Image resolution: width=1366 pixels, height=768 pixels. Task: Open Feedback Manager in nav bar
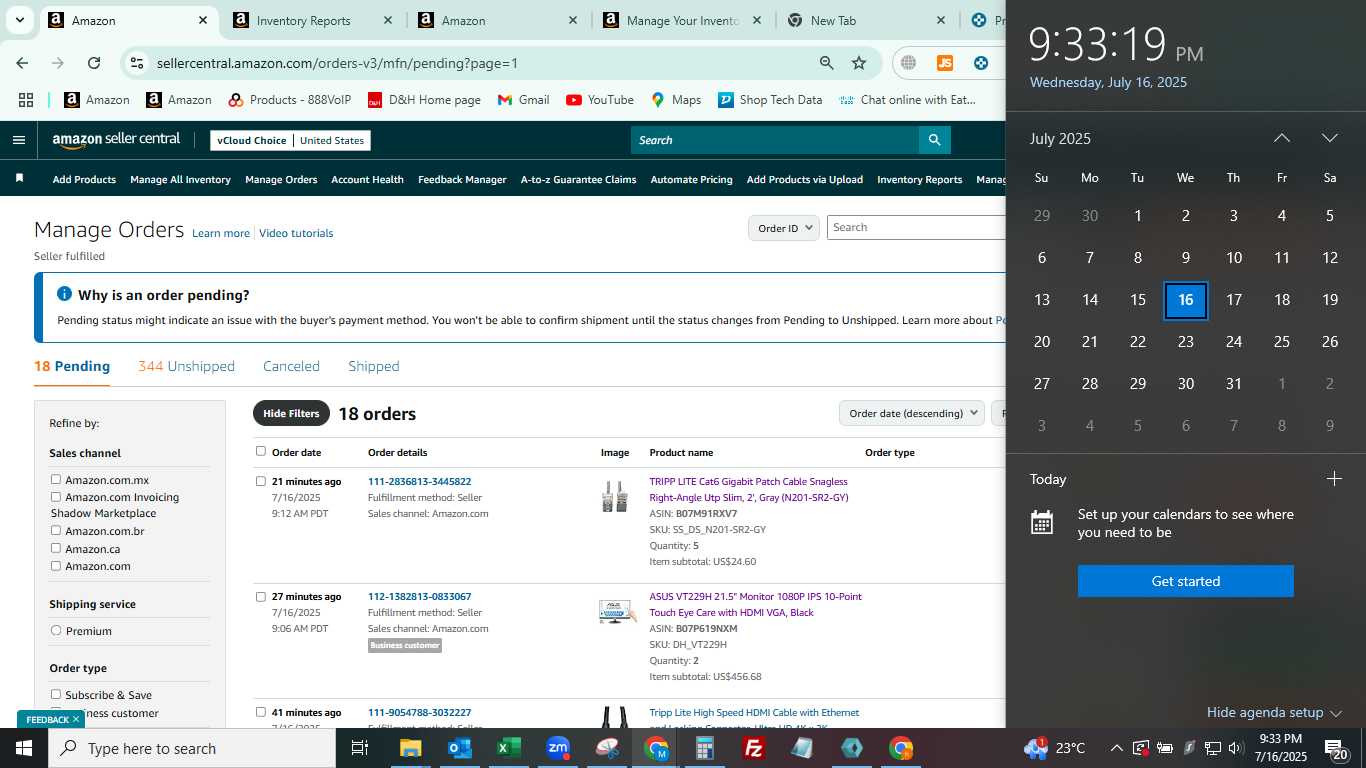point(462,179)
